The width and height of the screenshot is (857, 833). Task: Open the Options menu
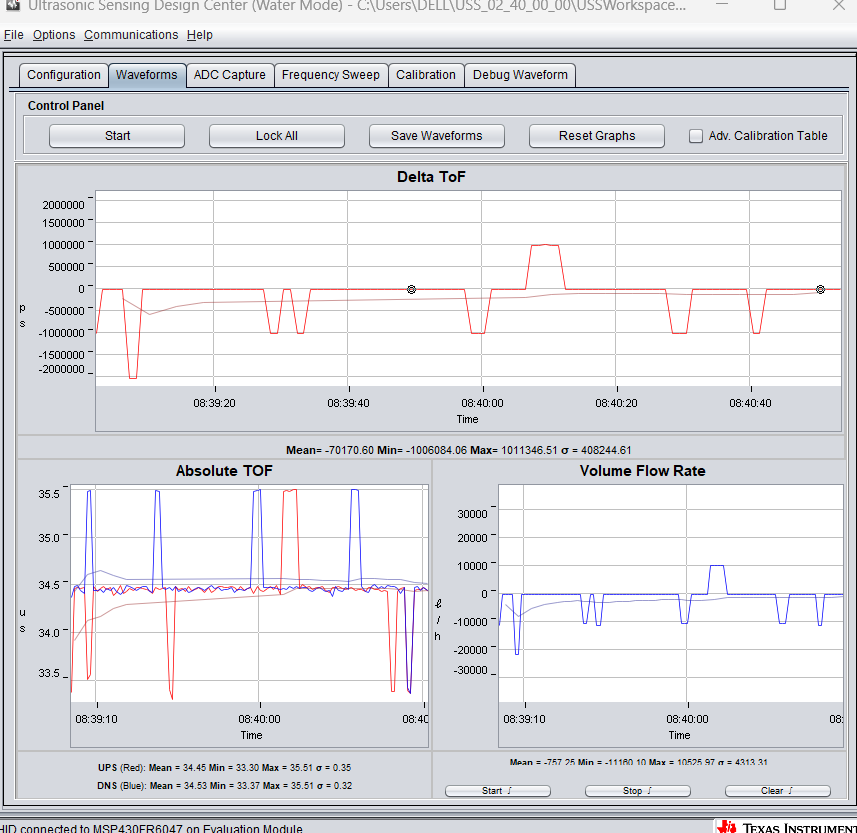[x=54, y=35]
